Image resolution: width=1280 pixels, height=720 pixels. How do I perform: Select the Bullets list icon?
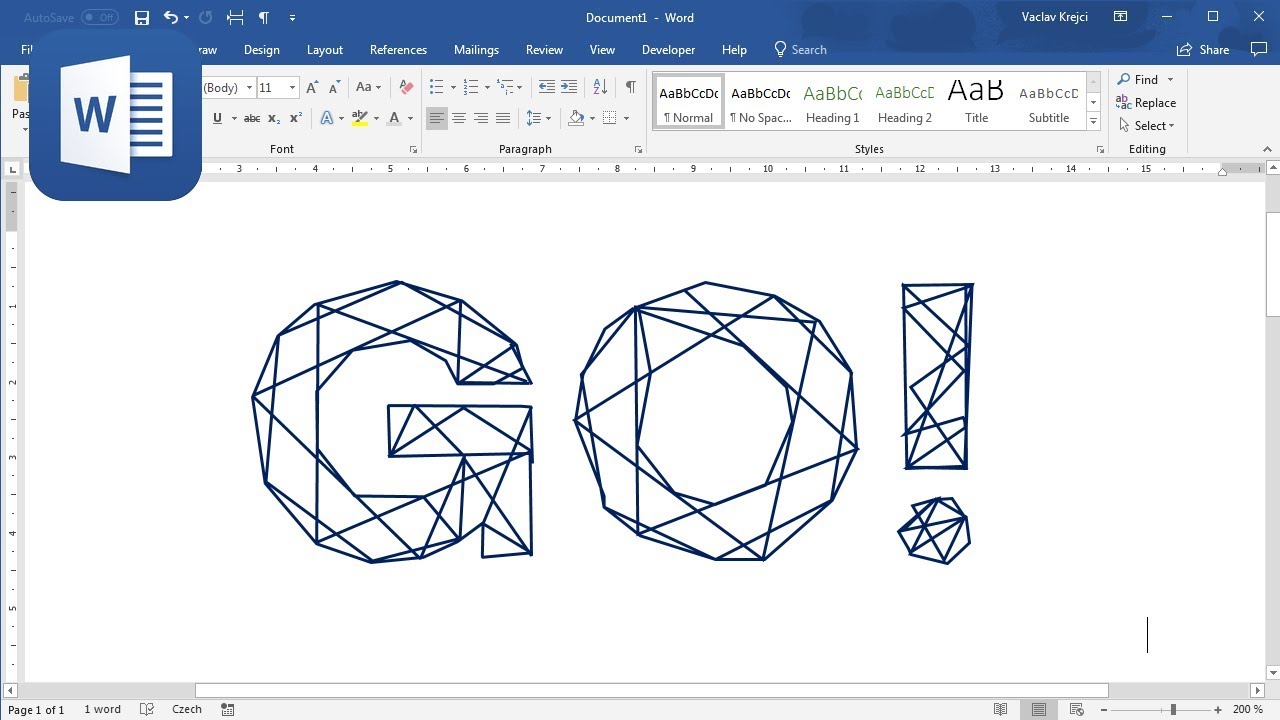coord(436,87)
